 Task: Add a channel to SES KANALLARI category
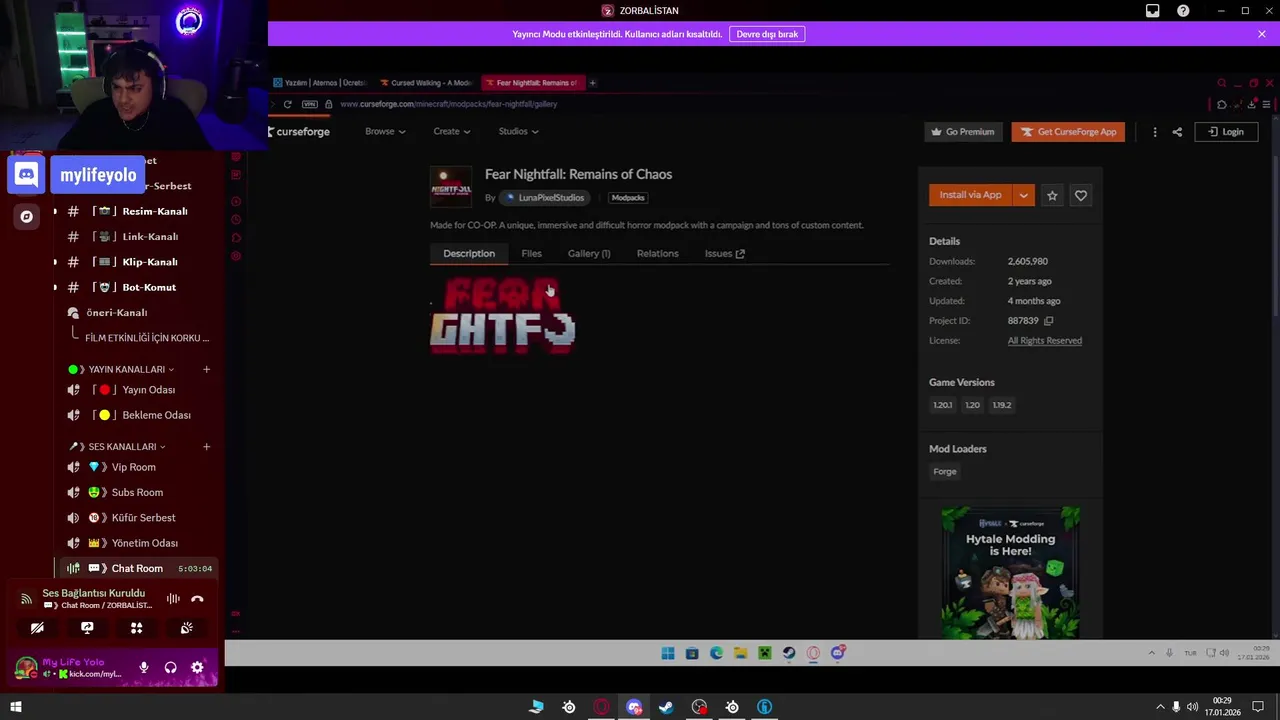click(x=206, y=447)
